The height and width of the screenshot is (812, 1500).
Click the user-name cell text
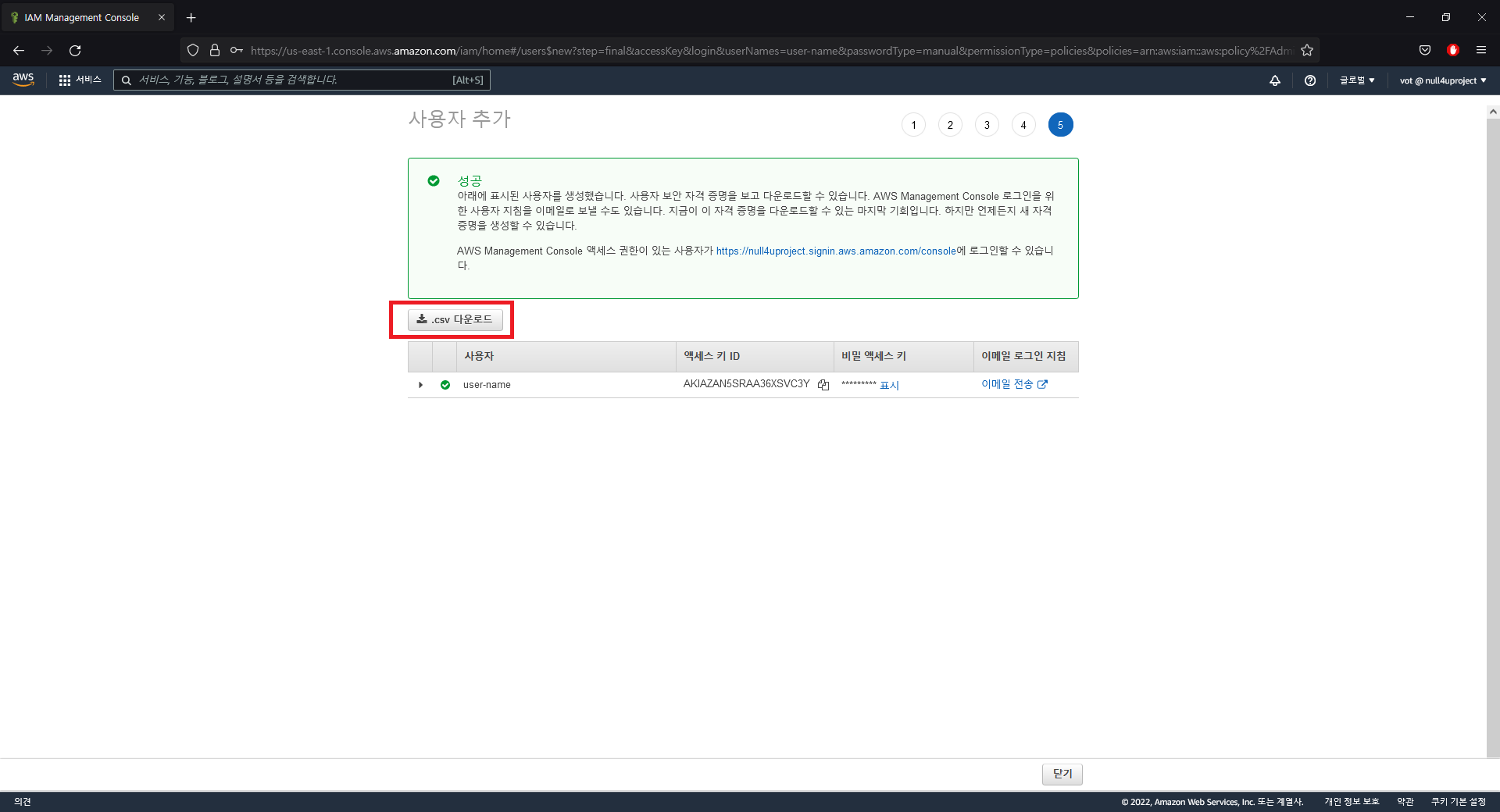click(487, 385)
